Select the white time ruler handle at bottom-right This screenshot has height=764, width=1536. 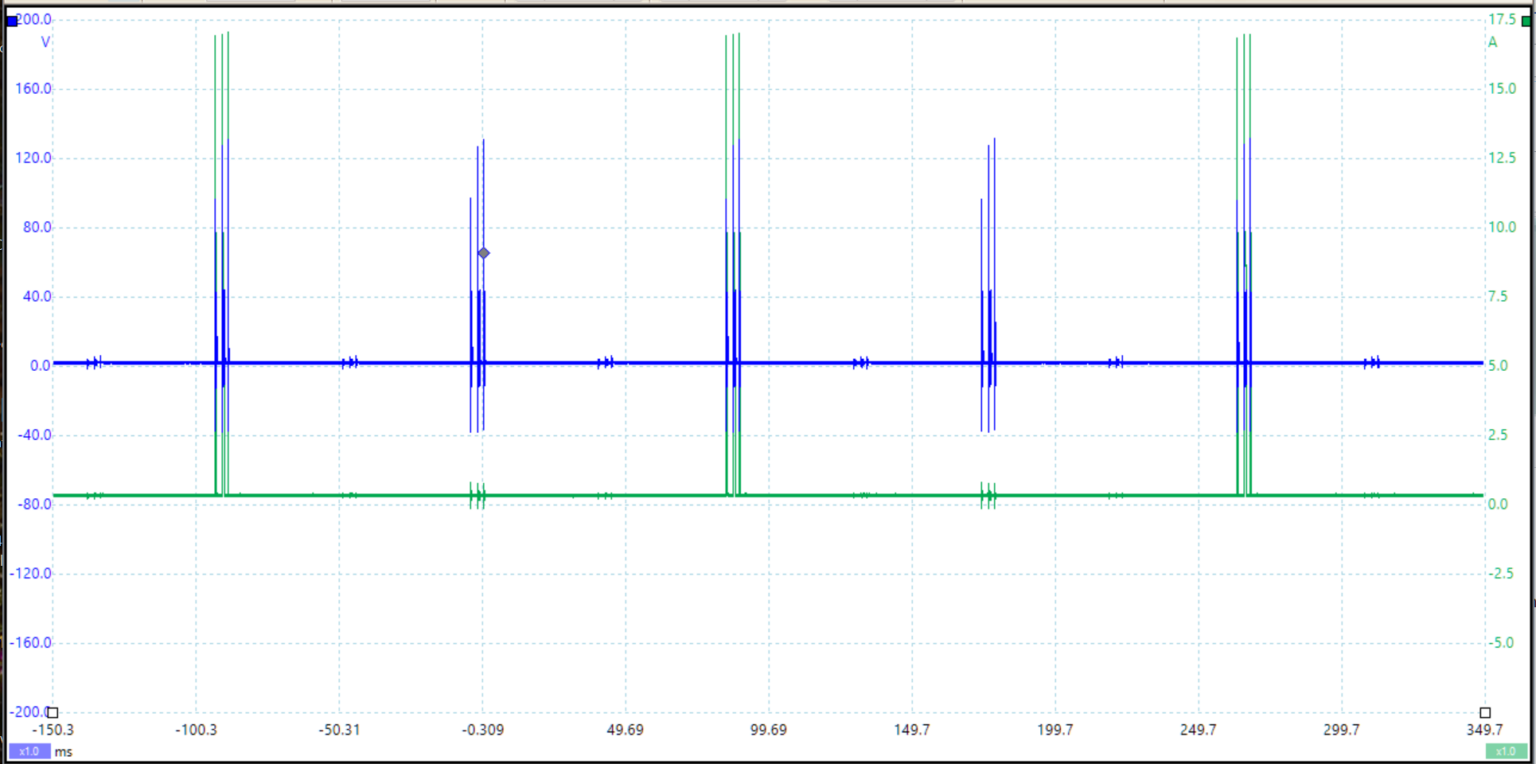click(x=1485, y=712)
